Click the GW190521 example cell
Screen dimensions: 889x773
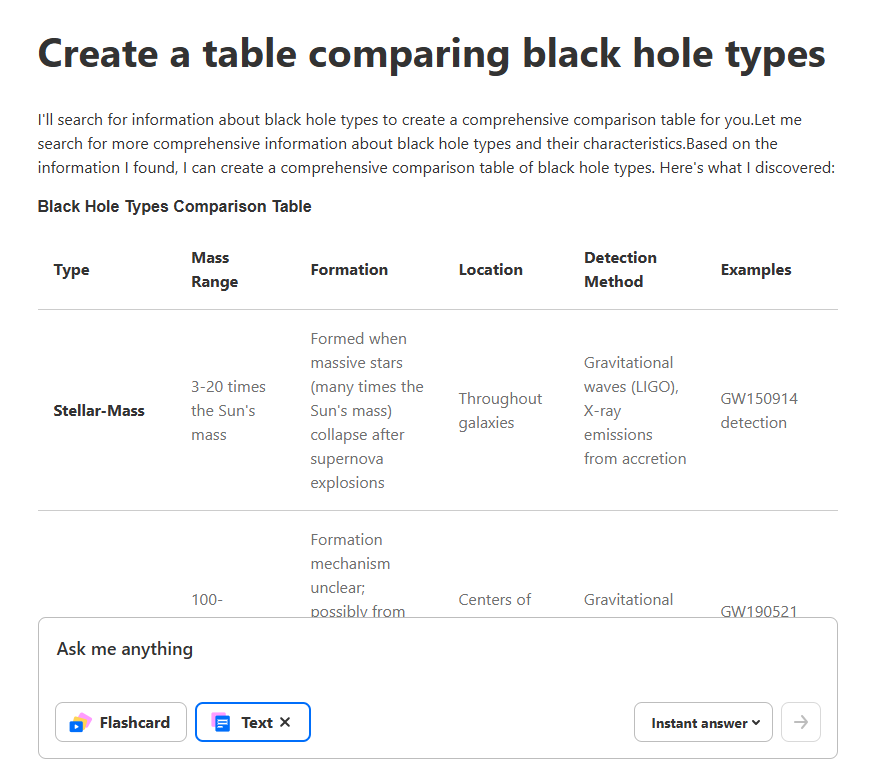[x=759, y=611]
